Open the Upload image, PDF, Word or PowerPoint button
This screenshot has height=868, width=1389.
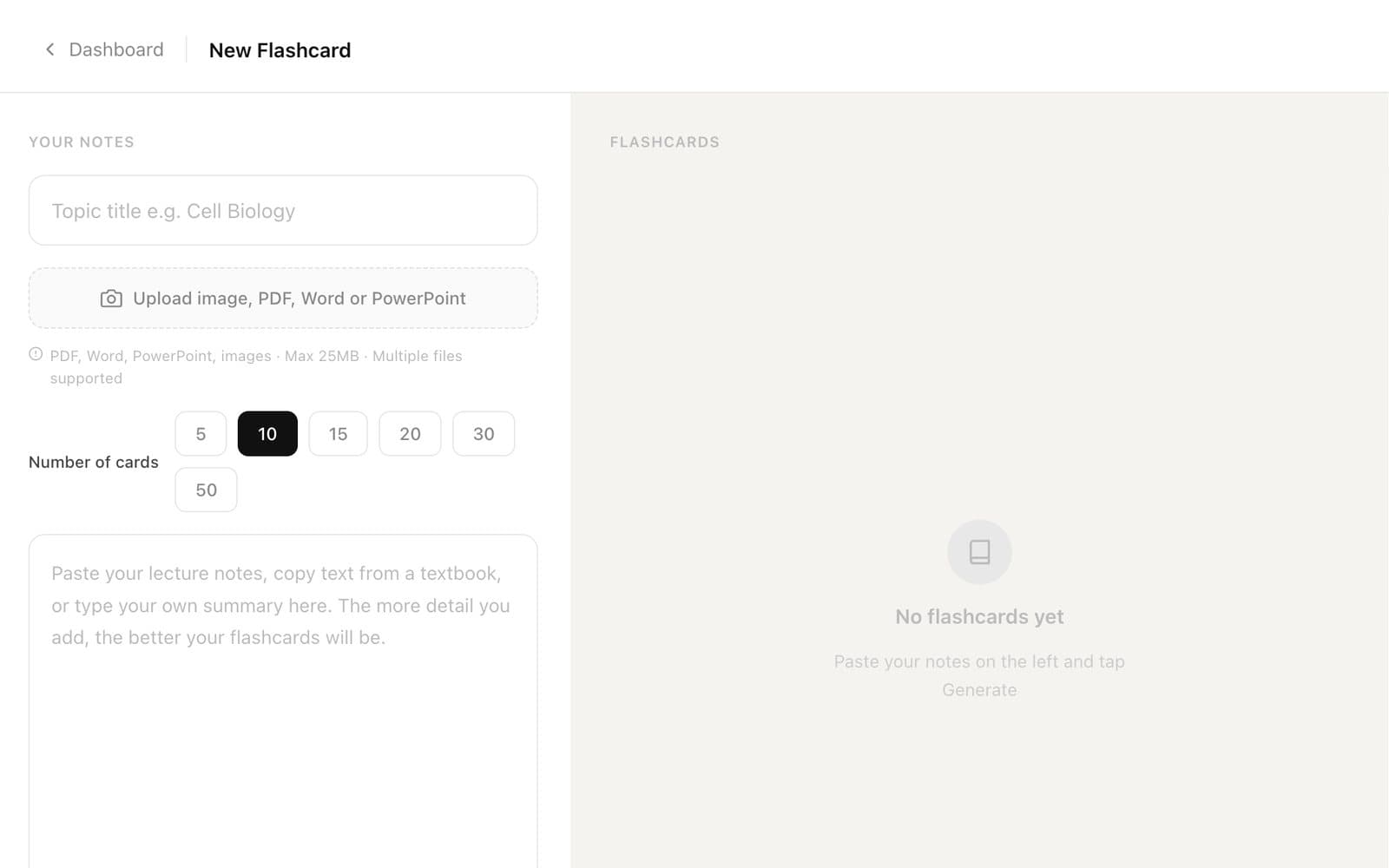pyautogui.click(x=283, y=298)
